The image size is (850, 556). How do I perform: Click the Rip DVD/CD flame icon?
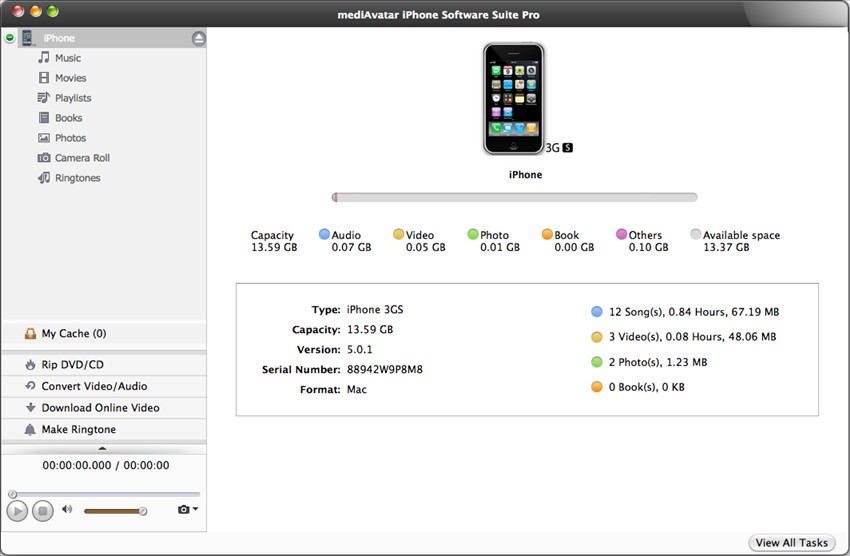pos(30,365)
